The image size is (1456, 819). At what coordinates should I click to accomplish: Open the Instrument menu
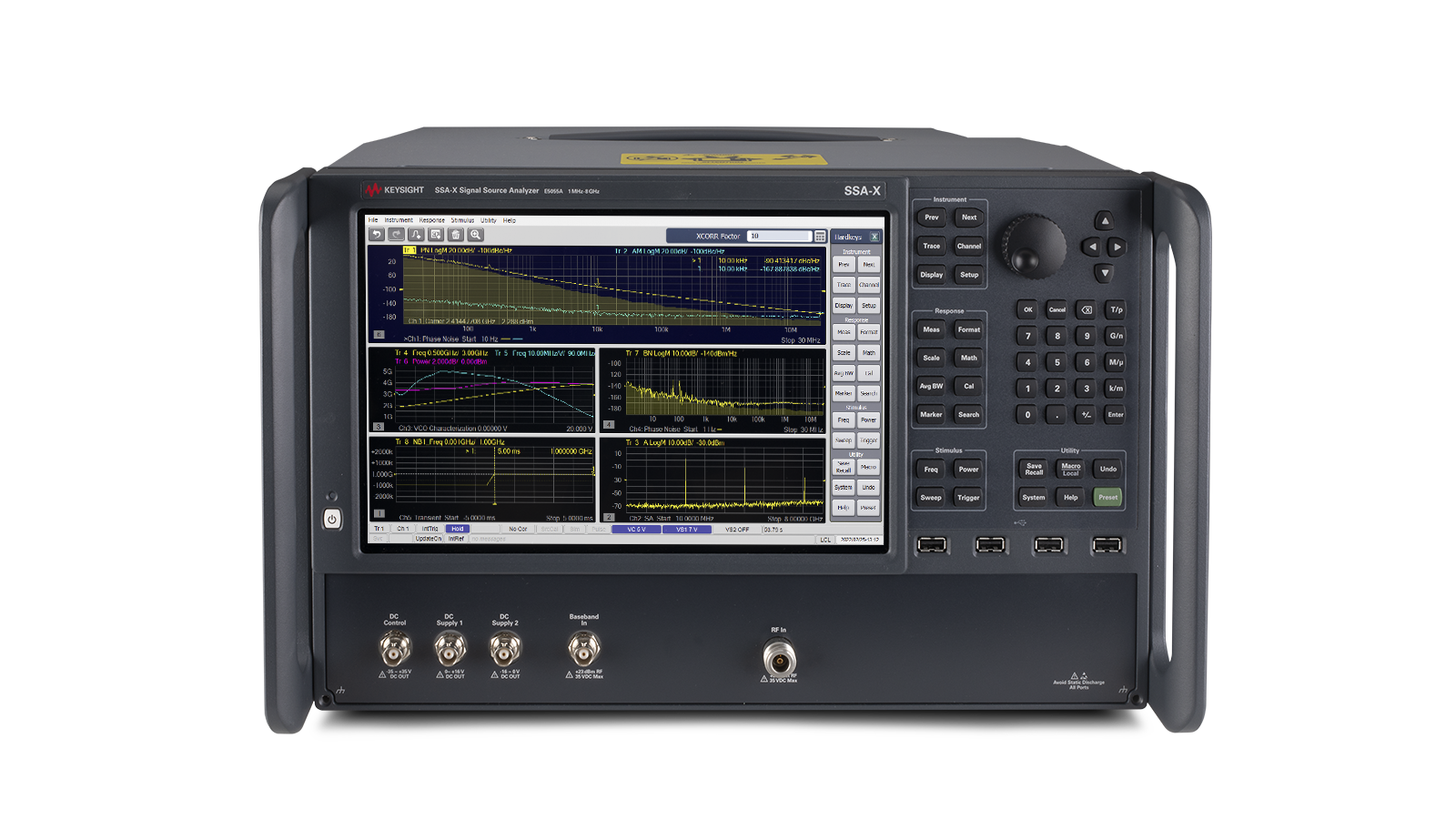click(398, 220)
